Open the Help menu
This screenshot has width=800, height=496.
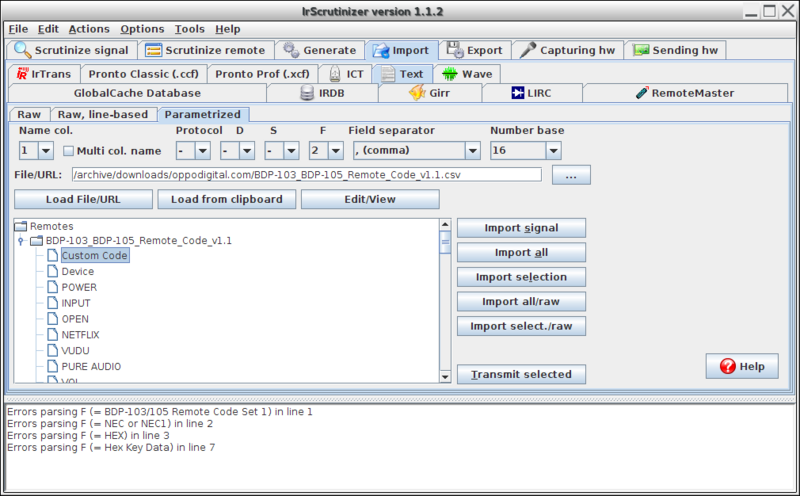228,29
